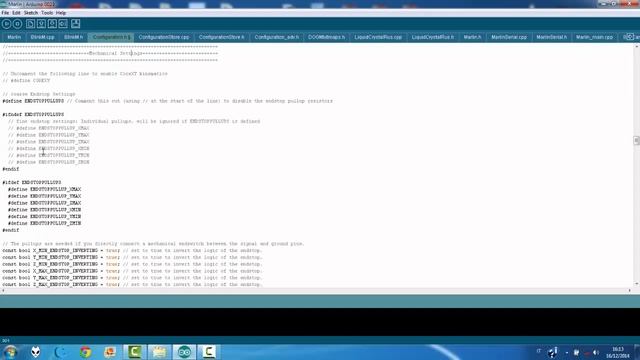Click the Mechanical Settings header comment
This screenshot has height=360, width=640.
pos(110,53)
